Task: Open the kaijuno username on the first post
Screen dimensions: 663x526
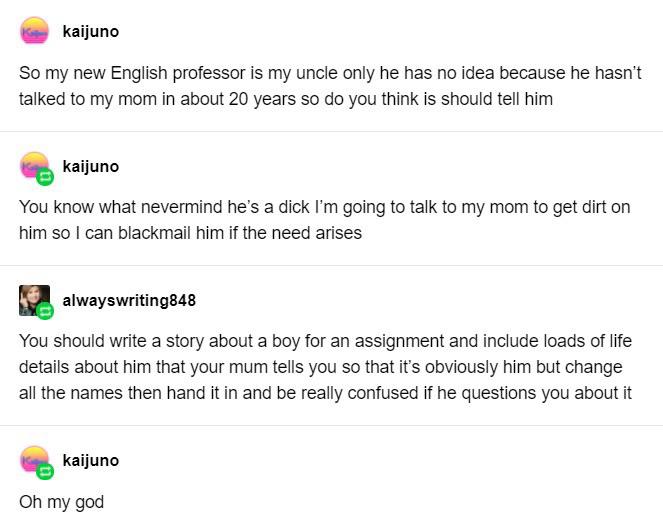Action: coord(90,31)
